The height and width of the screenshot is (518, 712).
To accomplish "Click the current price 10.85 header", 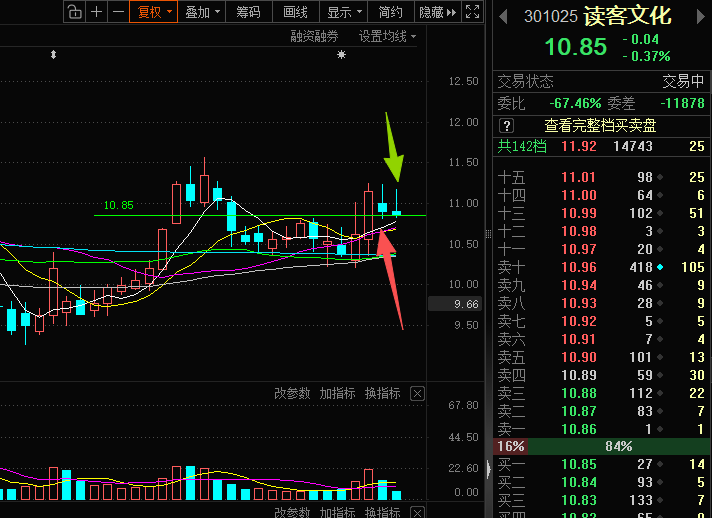I will tap(575, 47).
